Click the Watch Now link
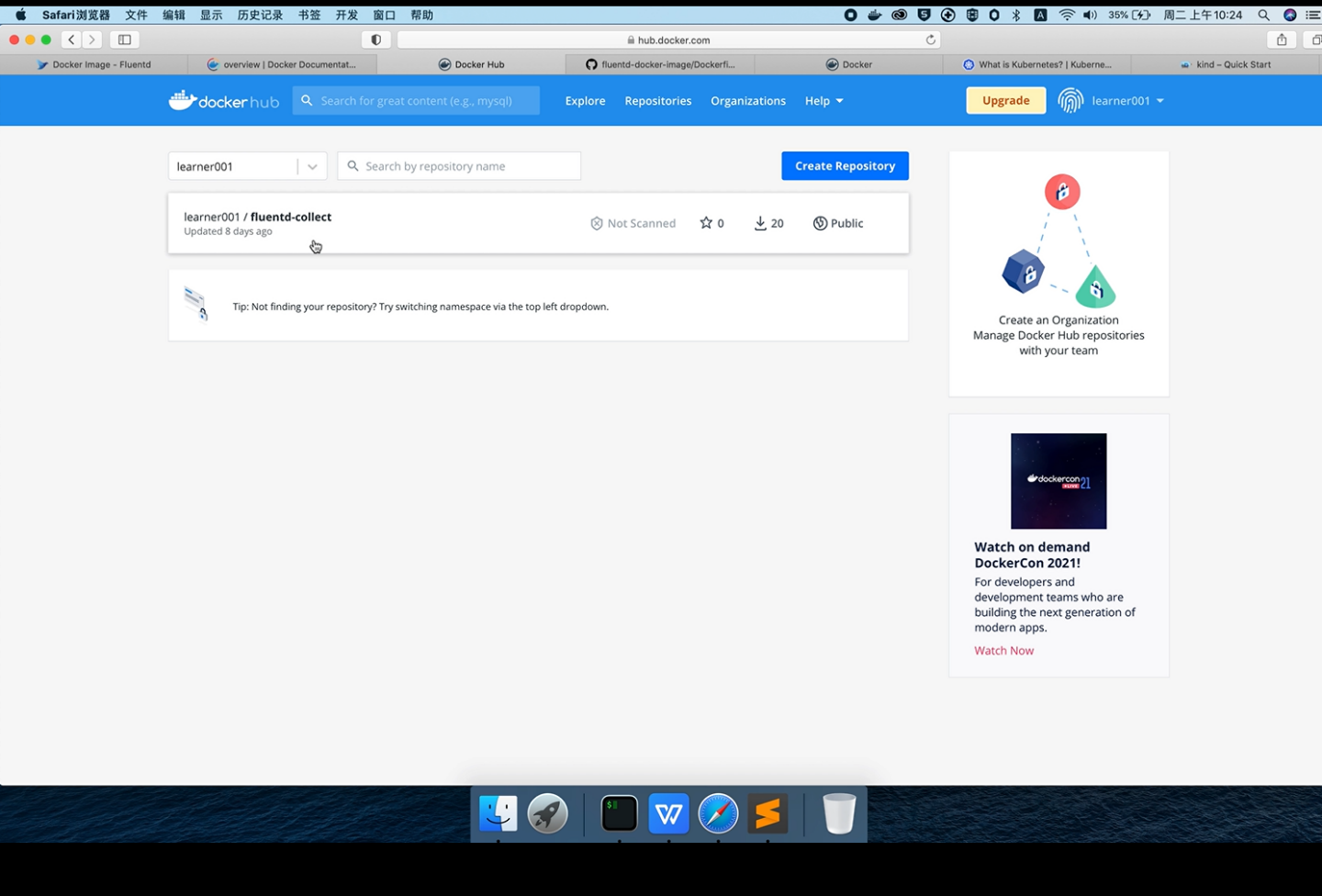Image resolution: width=1322 pixels, height=896 pixels. click(x=1003, y=651)
